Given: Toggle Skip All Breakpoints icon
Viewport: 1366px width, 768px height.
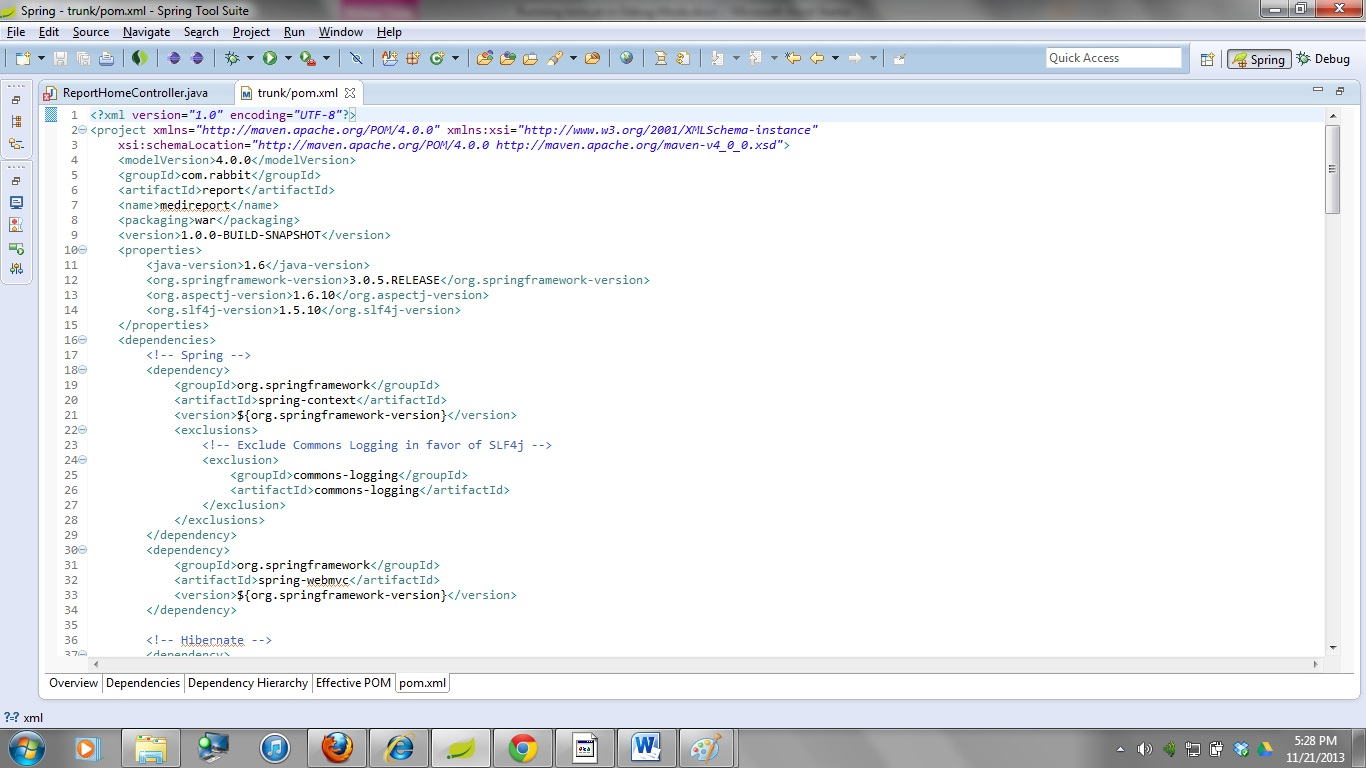Looking at the screenshot, I should tap(355, 58).
